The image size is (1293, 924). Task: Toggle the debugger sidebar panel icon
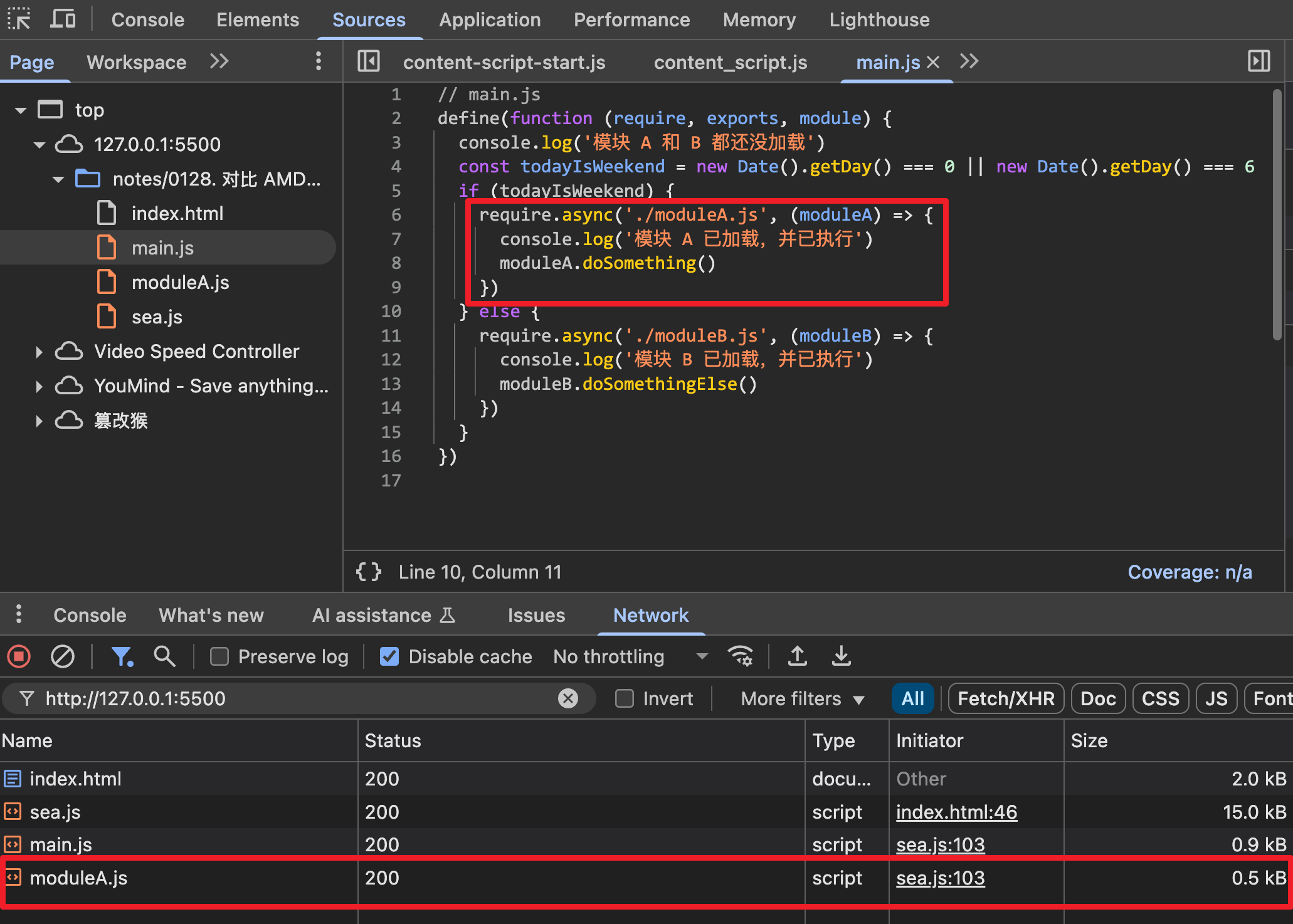tap(1259, 61)
